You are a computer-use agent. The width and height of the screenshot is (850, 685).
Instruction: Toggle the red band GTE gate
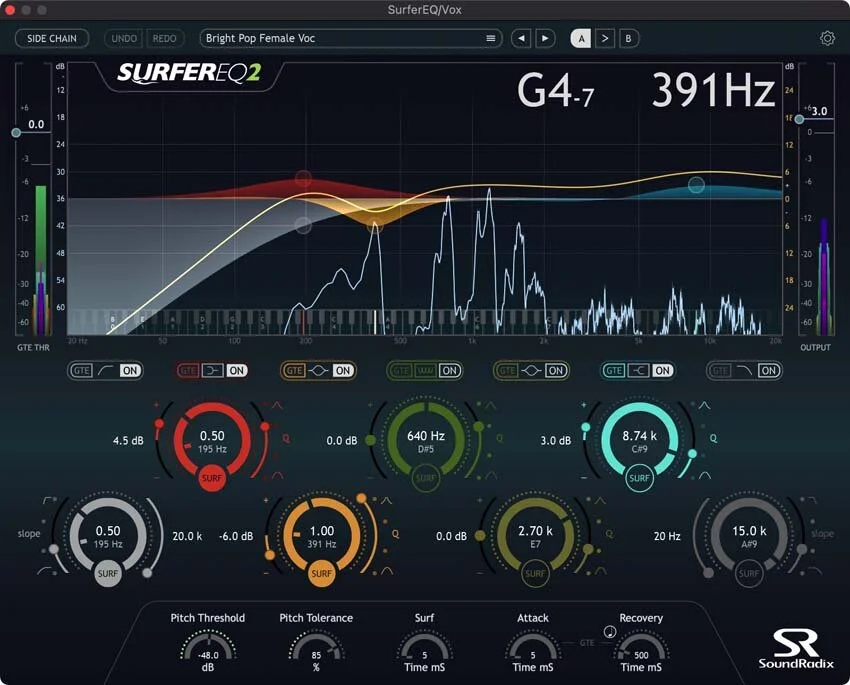click(x=188, y=371)
